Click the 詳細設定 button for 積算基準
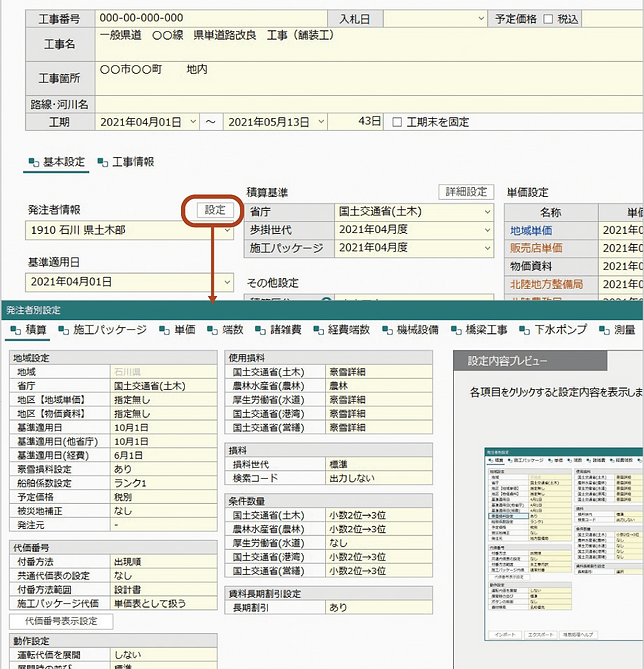Image resolution: width=644 pixels, height=669 pixels. coord(466,192)
